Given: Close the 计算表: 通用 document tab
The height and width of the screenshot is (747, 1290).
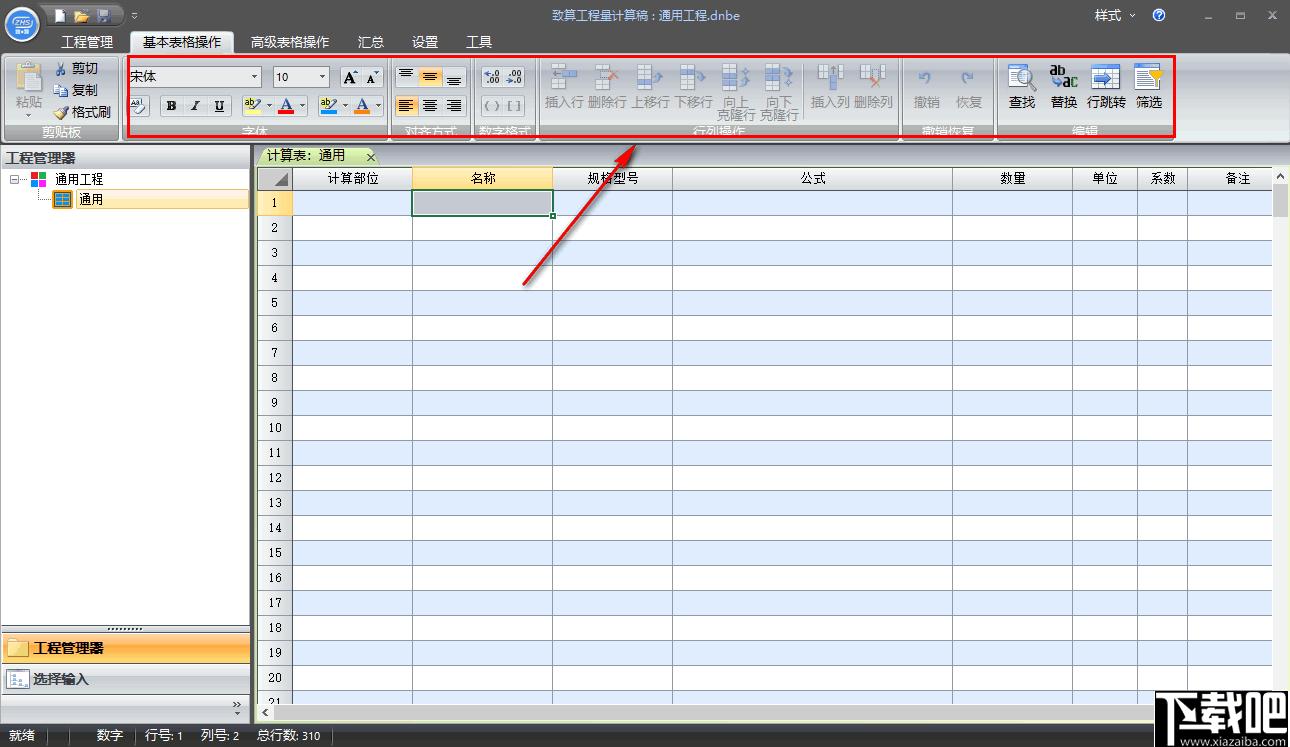Looking at the screenshot, I should 370,157.
